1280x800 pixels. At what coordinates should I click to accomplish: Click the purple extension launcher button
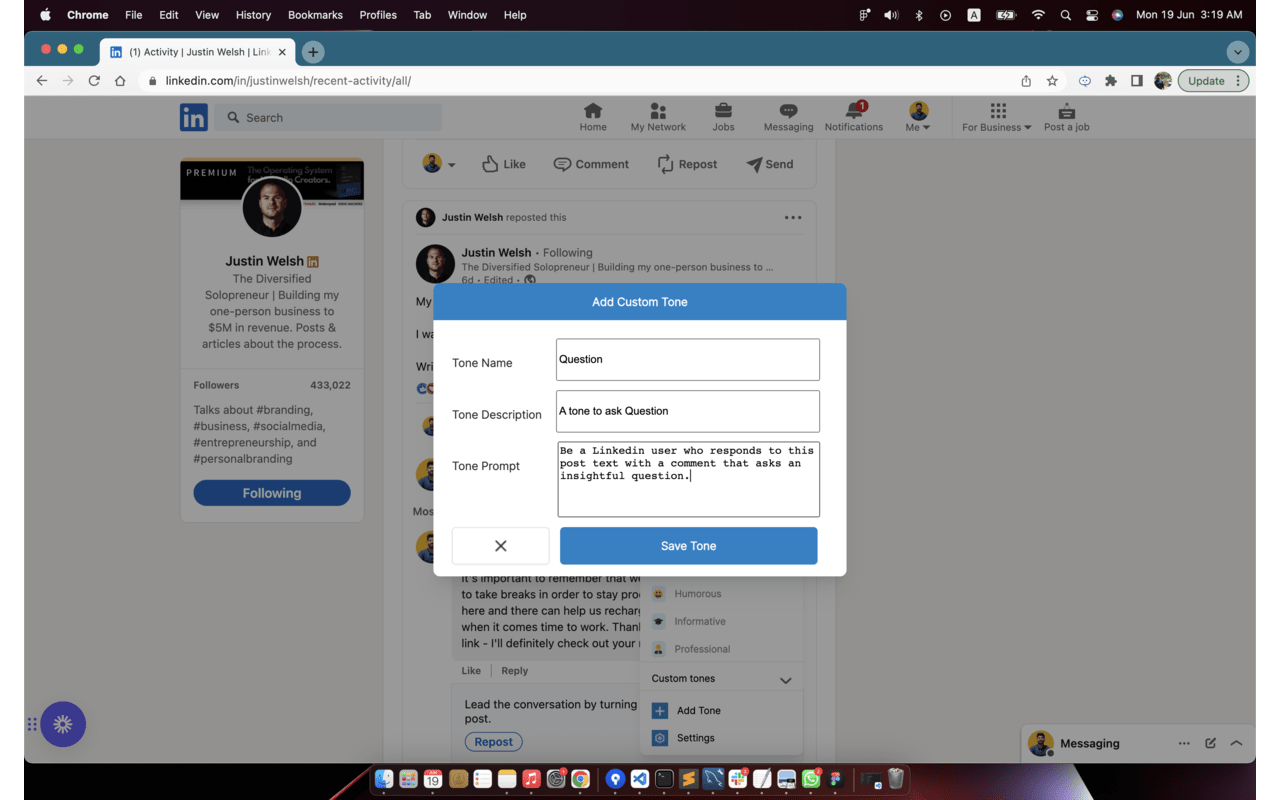point(64,724)
